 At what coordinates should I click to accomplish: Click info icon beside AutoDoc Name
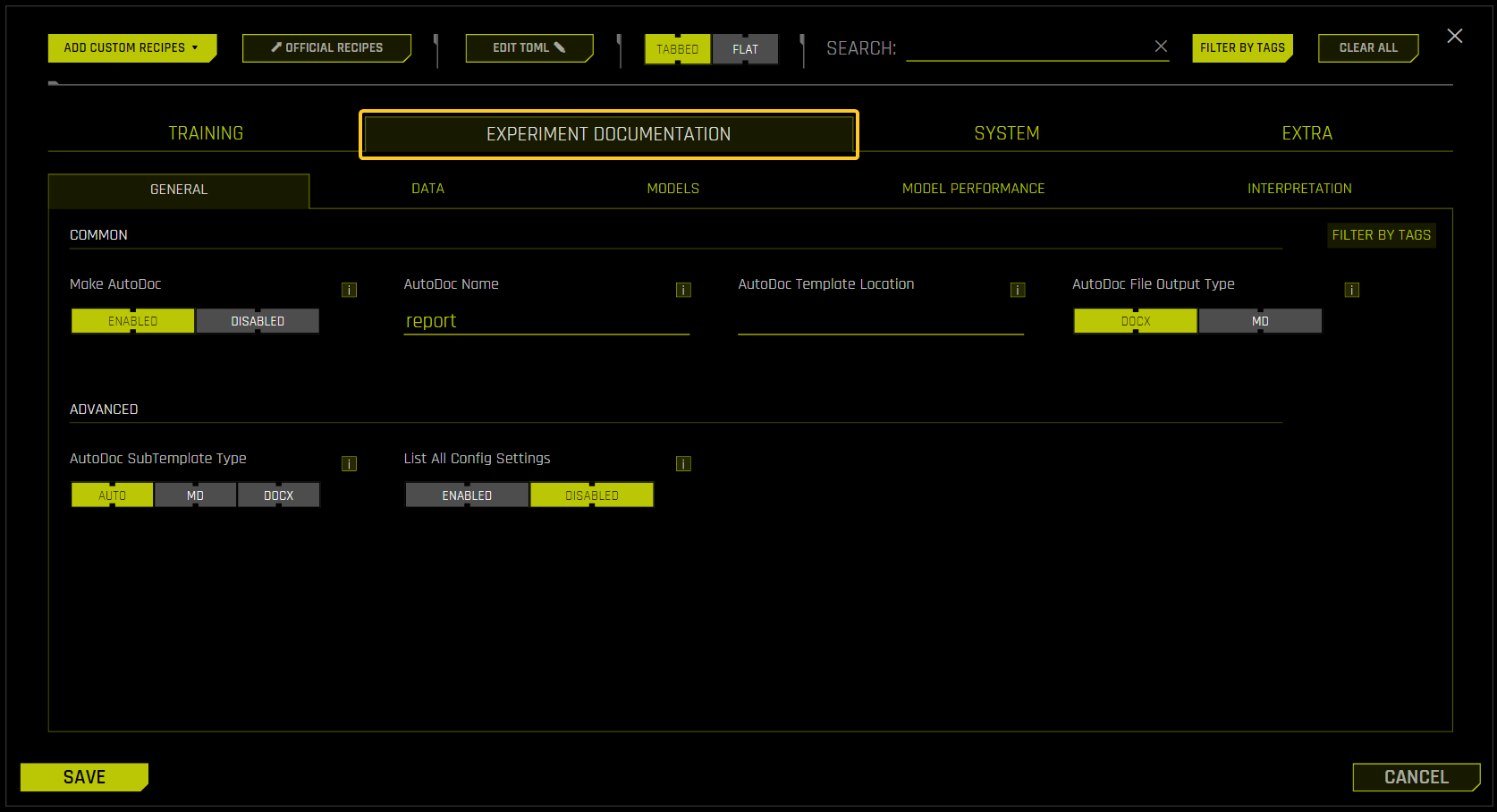(x=683, y=290)
